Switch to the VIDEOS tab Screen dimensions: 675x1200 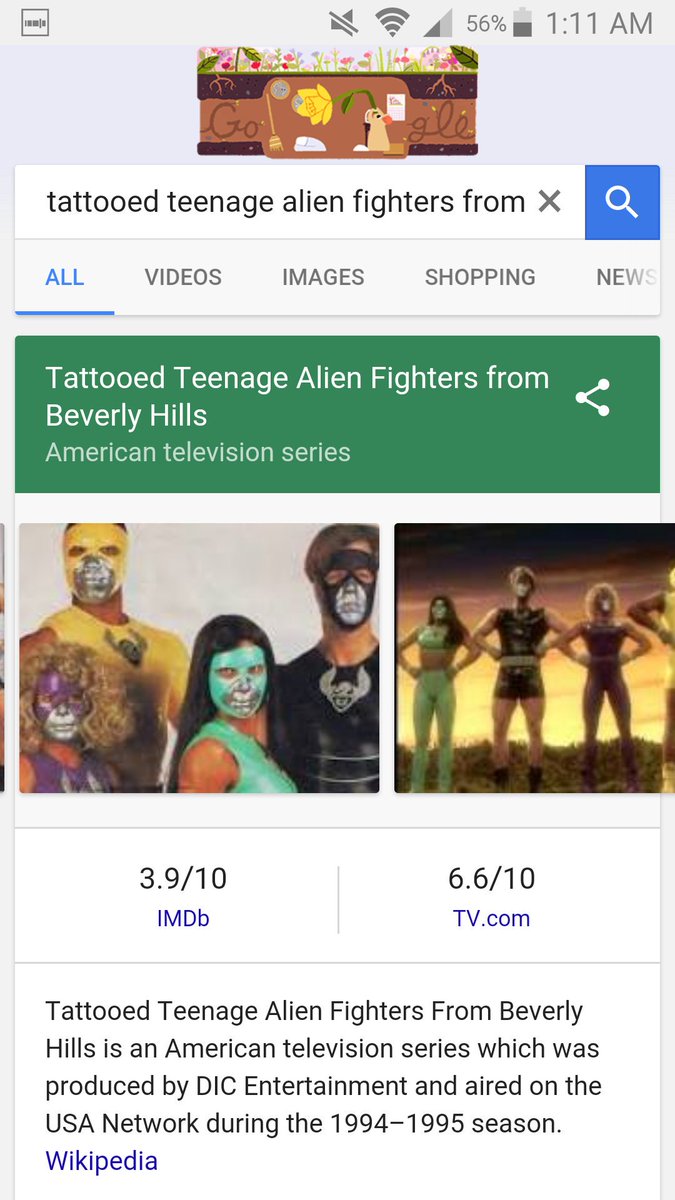click(183, 277)
